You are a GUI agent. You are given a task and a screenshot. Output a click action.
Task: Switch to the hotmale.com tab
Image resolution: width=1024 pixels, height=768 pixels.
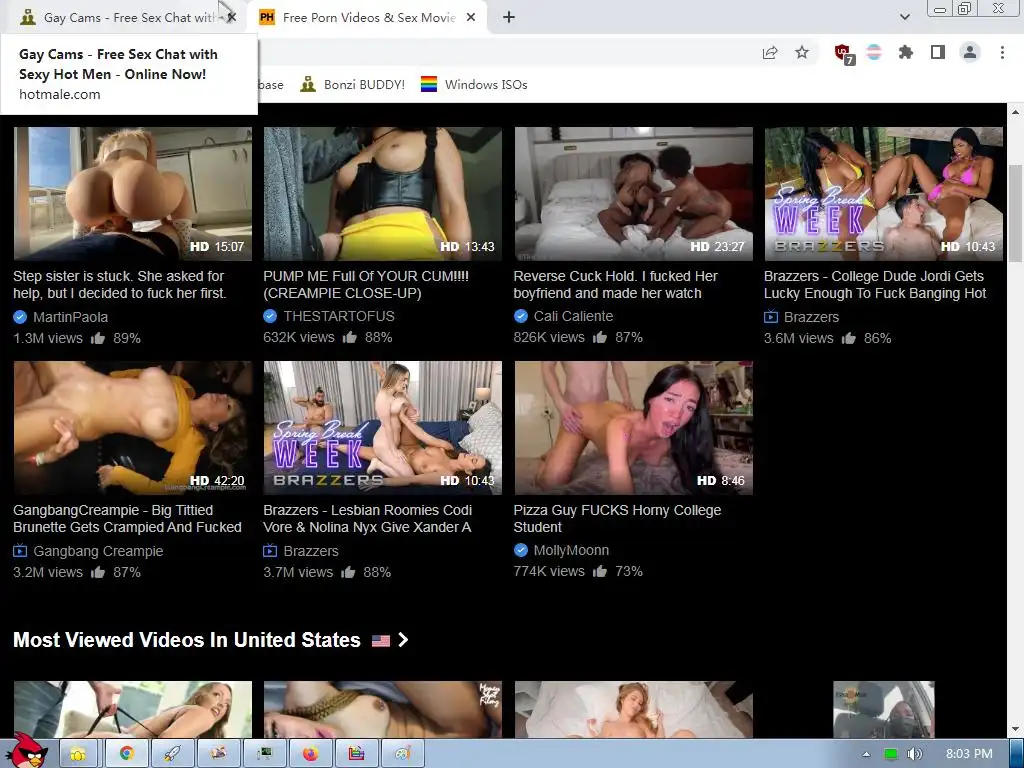[x=124, y=18]
